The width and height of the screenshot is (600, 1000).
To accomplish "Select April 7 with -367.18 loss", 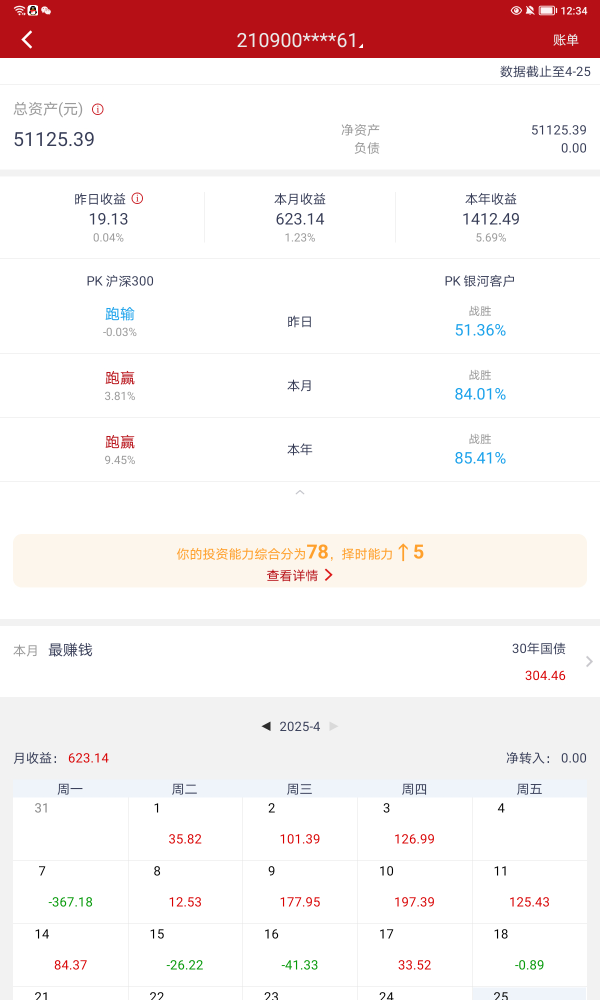I will (x=70, y=892).
